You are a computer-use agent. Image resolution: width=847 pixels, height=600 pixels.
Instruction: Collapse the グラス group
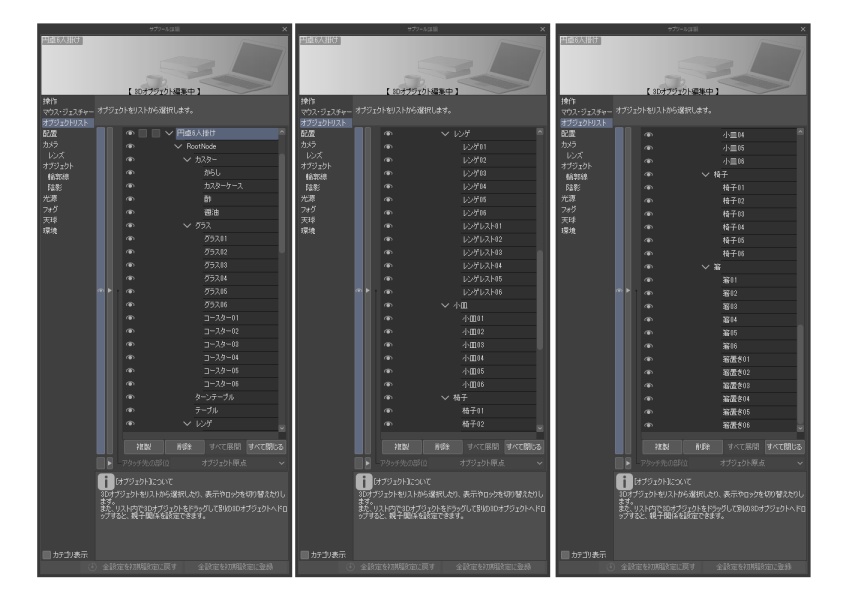click(187, 226)
